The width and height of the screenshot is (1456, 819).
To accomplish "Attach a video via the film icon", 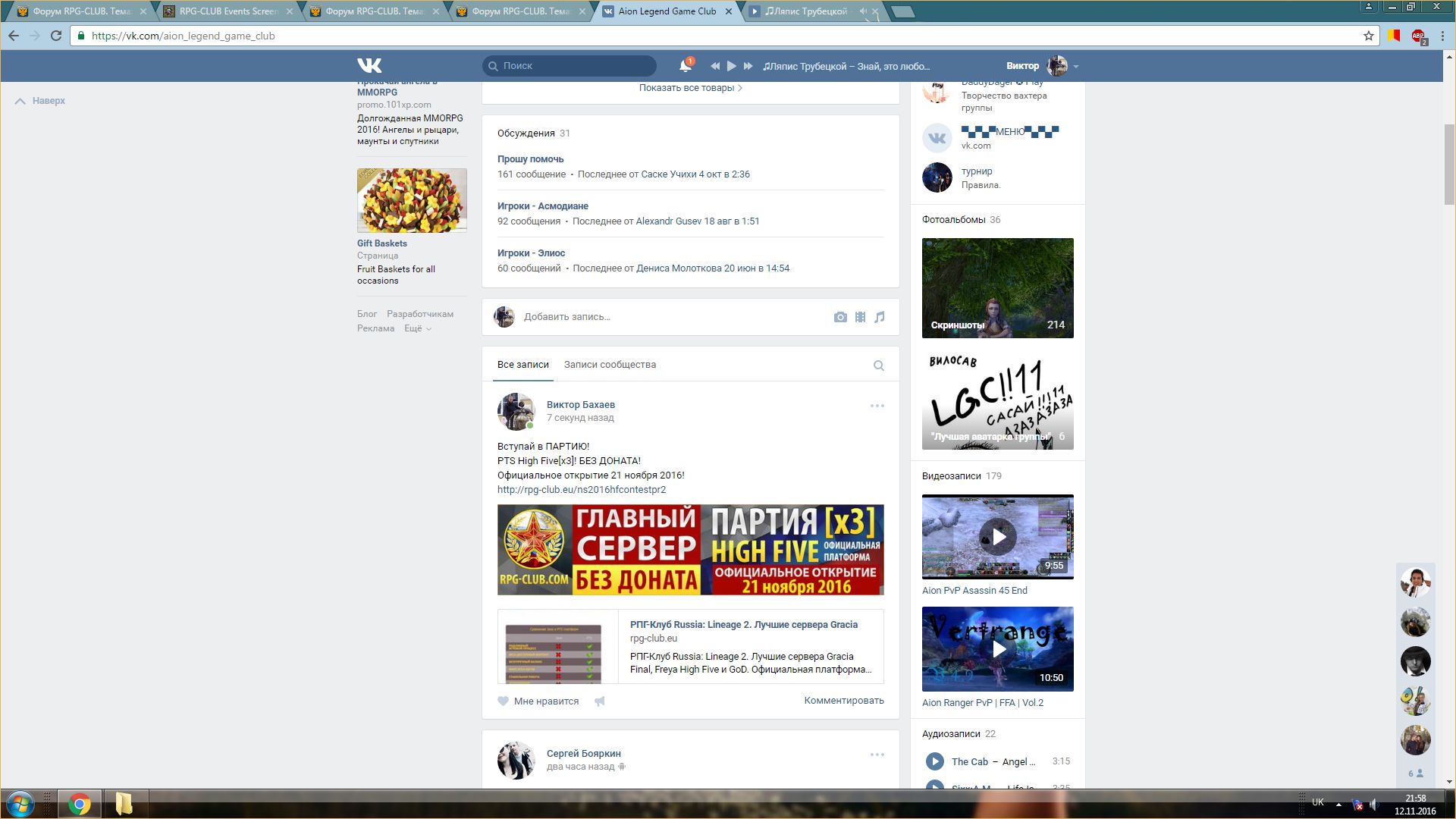I will [x=860, y=317].
